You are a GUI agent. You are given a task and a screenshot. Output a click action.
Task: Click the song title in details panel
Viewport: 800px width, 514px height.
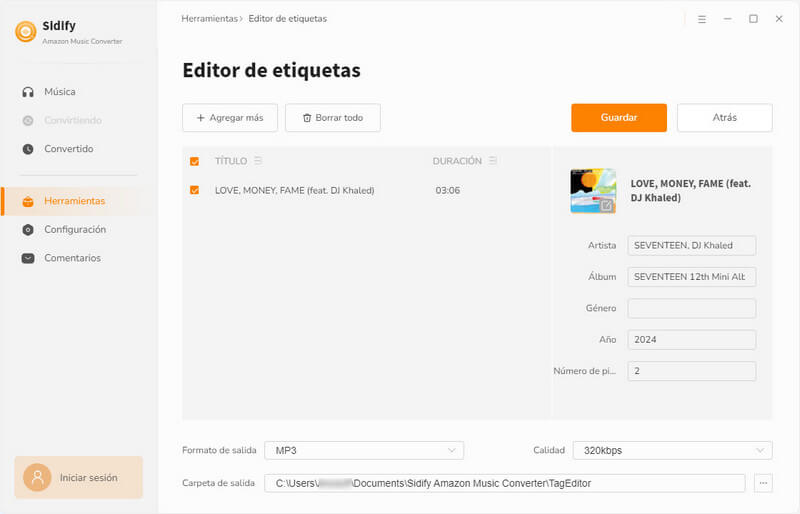(690, 191)
